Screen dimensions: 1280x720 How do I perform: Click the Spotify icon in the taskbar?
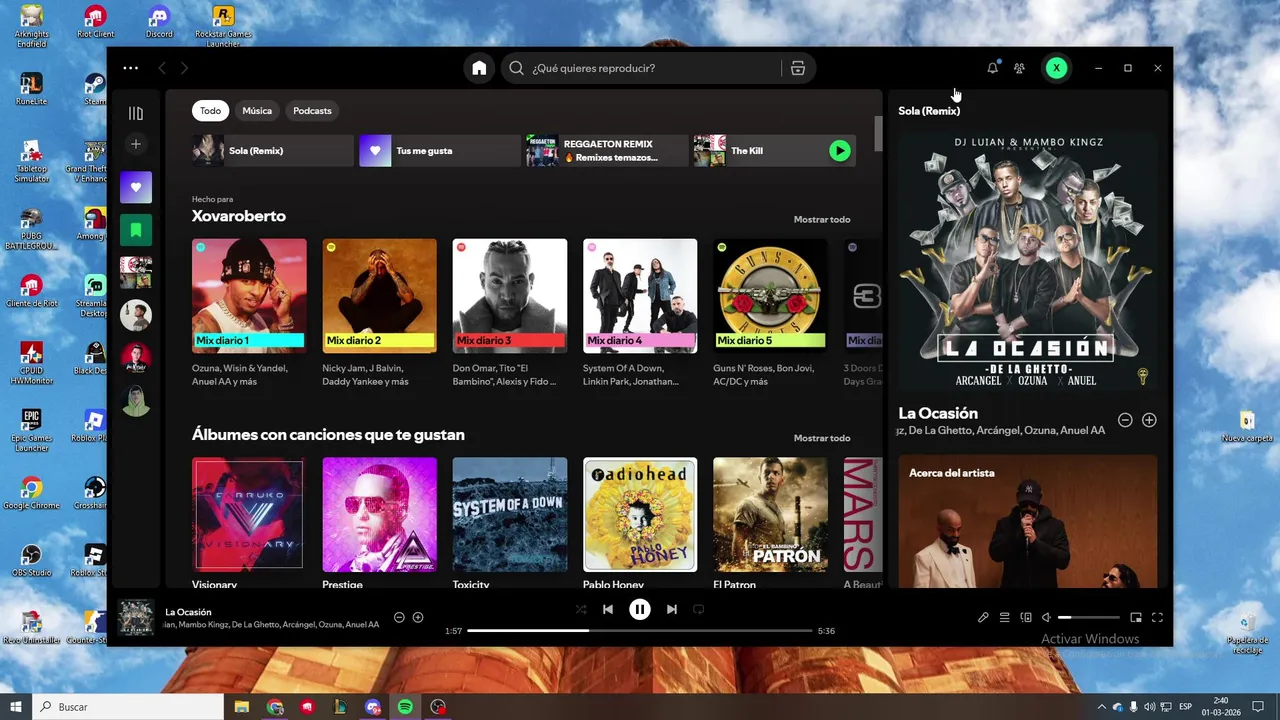[405, 707]
